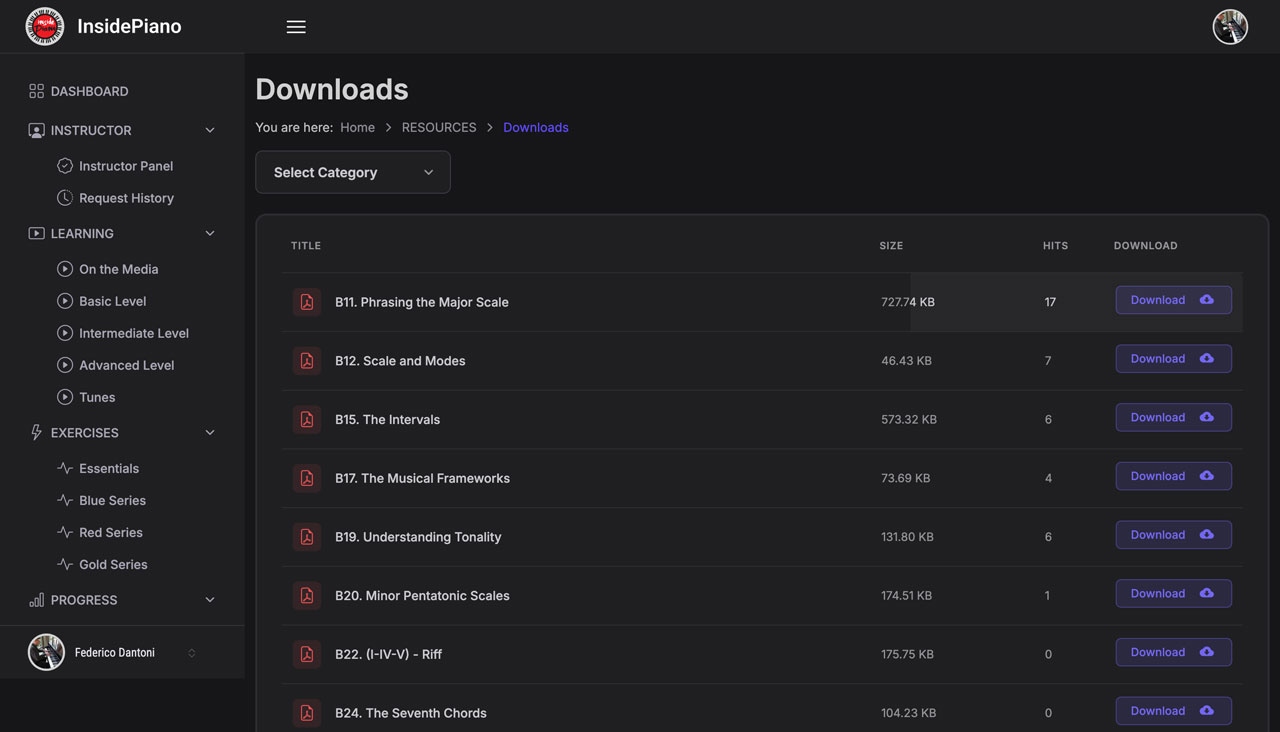Open Federico Dantoni account switcher arrows
The height and width of the screenshot is (732, 1280).
tap(191, 653)
